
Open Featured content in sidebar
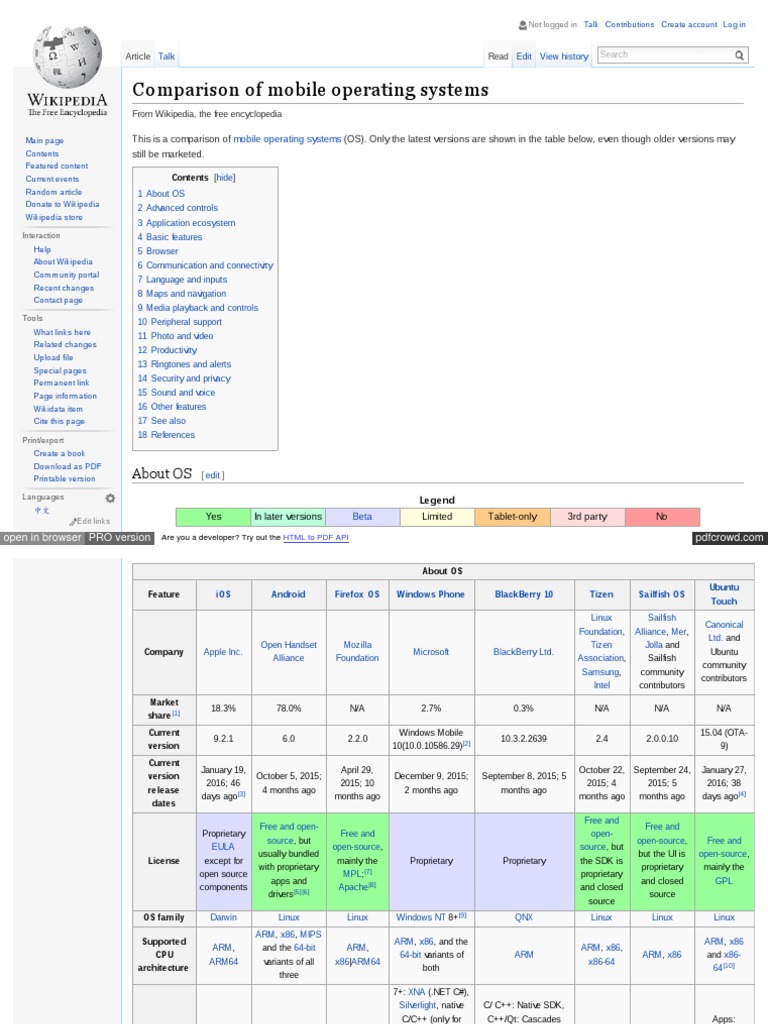[57, 166]
